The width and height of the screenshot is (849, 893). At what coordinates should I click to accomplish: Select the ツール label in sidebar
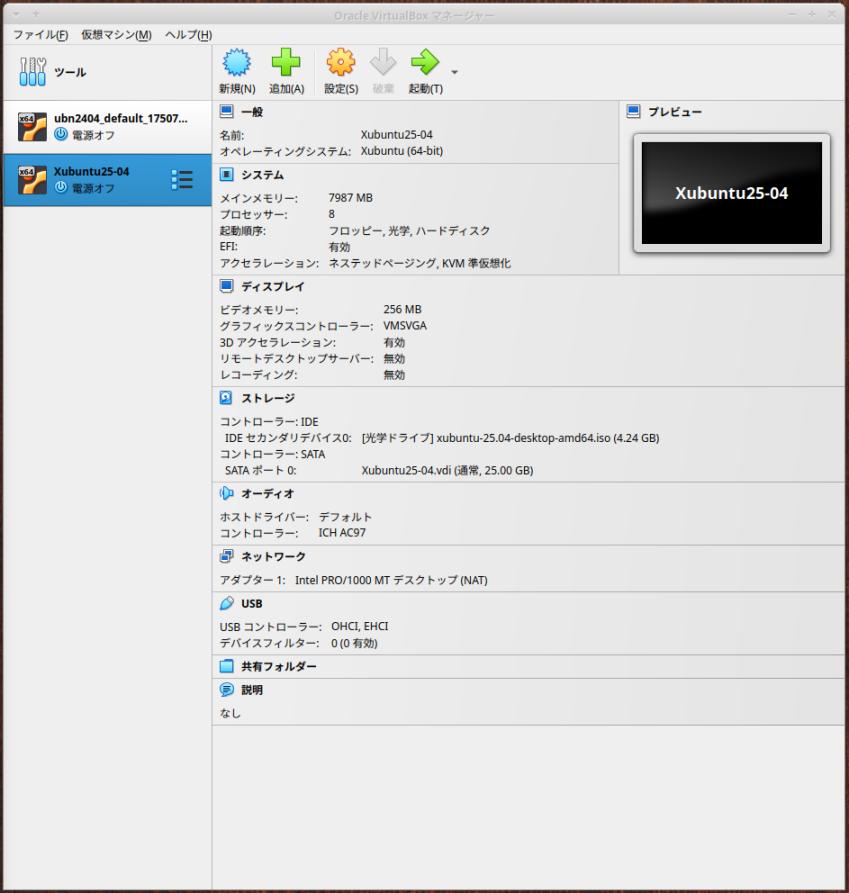coord(70,72)
